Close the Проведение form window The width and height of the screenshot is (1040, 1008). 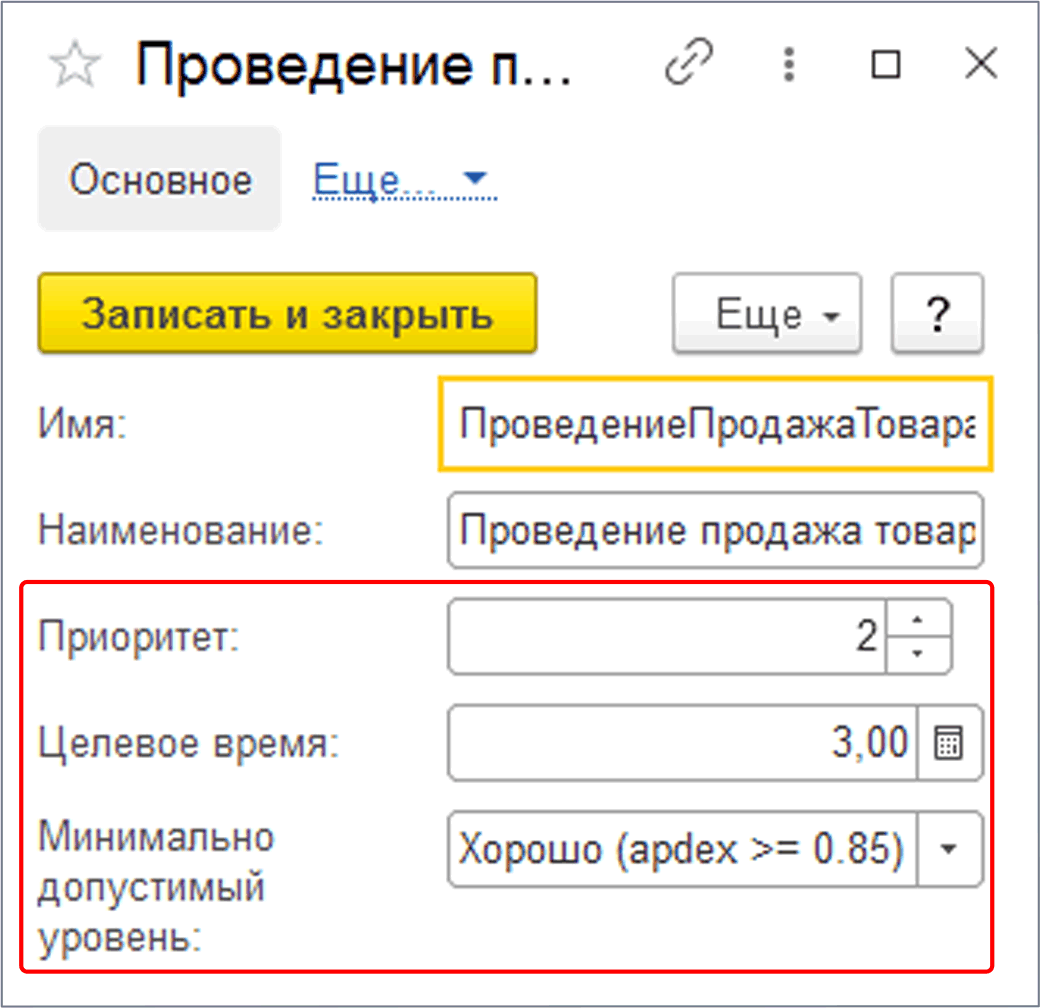[x=980, y=66]
